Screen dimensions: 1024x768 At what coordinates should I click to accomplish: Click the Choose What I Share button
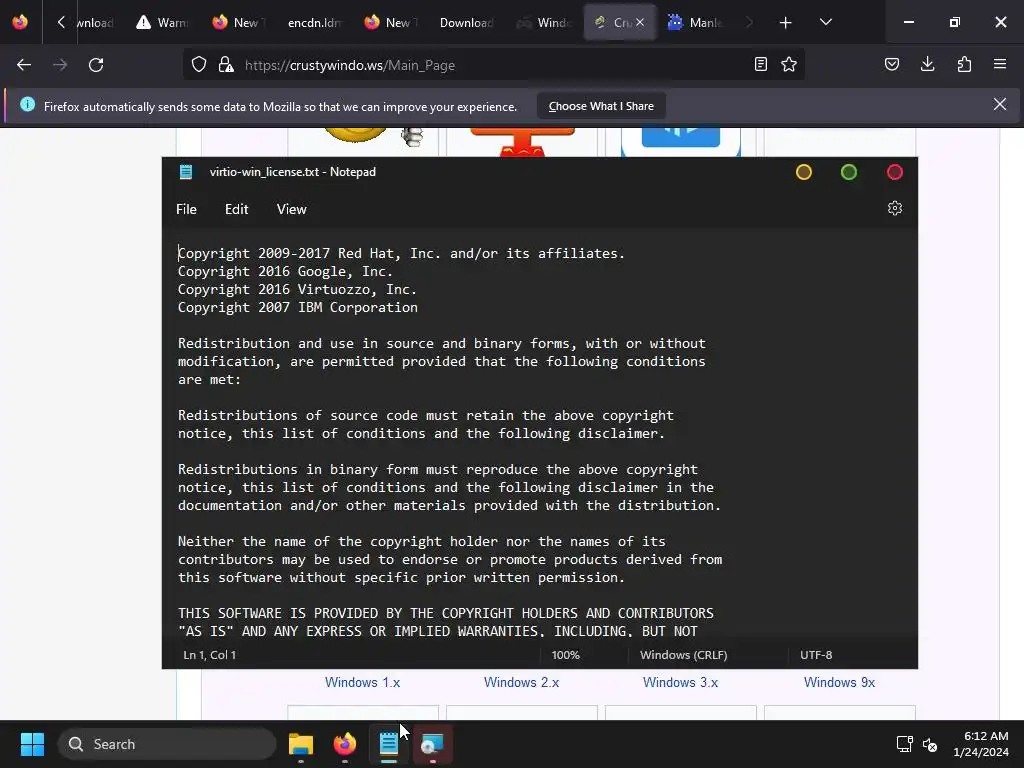coord(601,106)
